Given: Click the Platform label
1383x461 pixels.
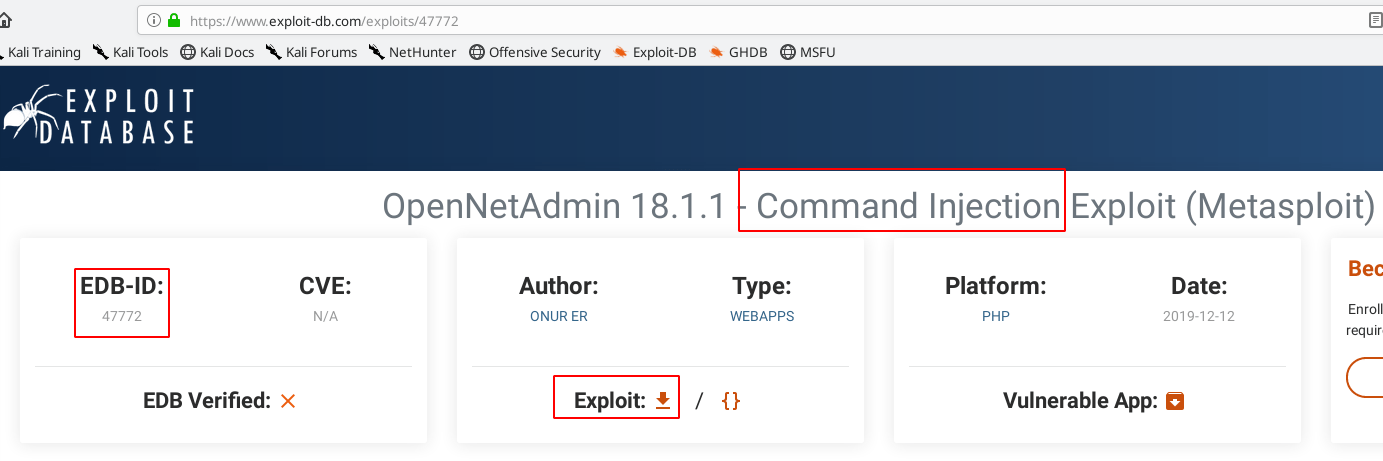Looking at the screenshot, I should point(995,286).
